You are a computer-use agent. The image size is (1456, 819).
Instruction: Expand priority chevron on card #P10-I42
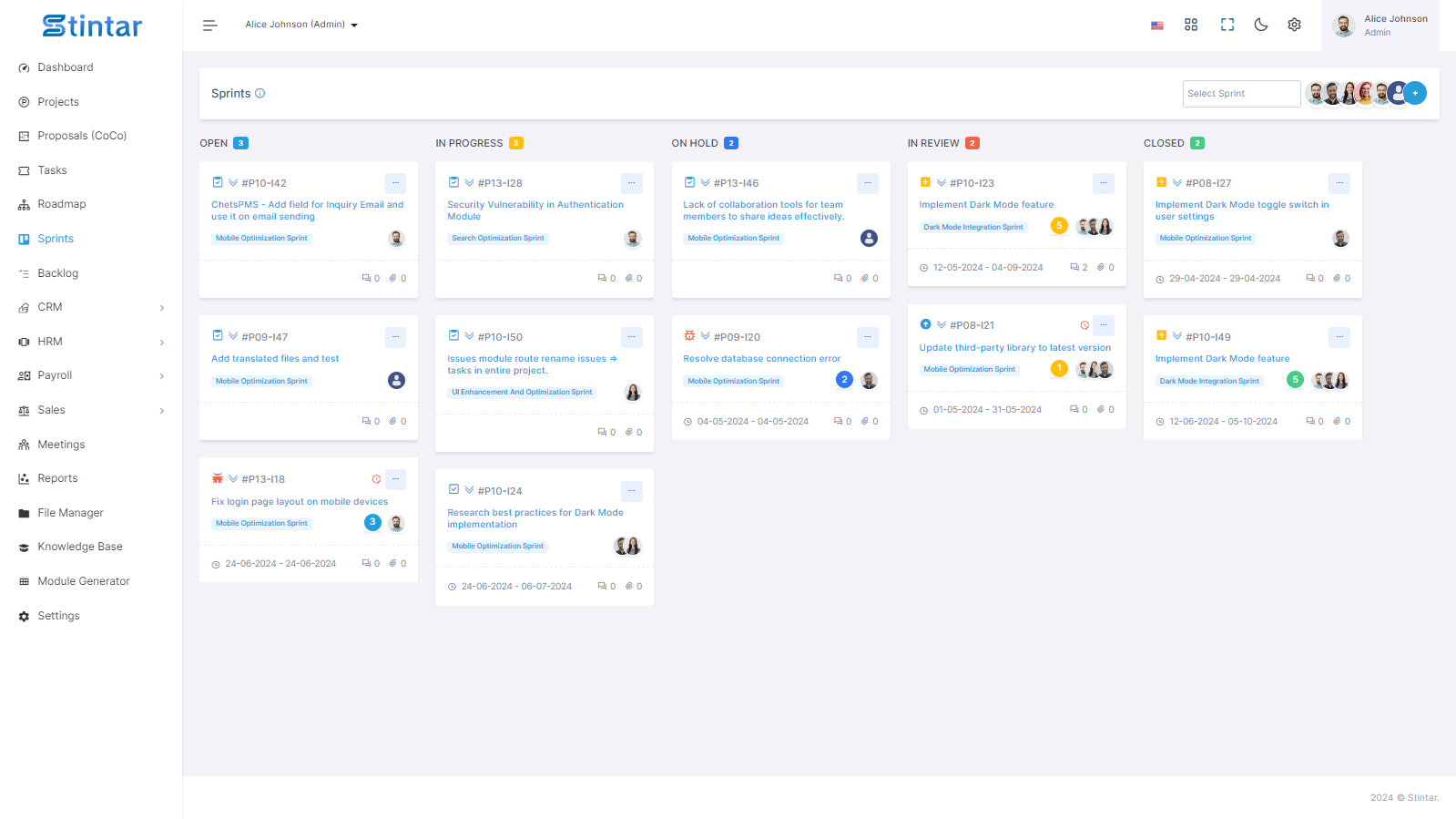pos(233,183)
